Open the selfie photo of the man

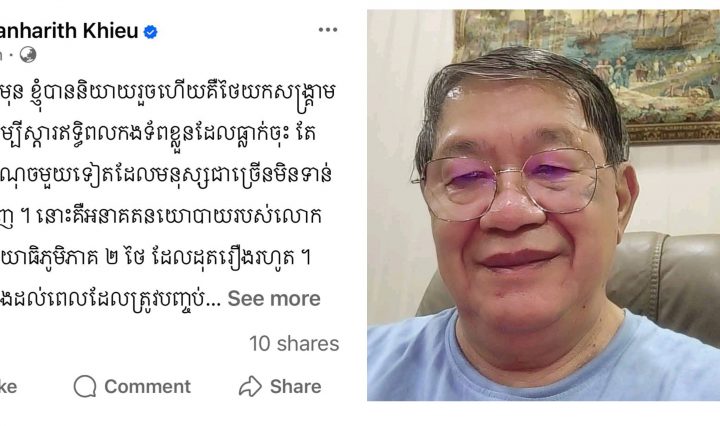click(543, 205)
